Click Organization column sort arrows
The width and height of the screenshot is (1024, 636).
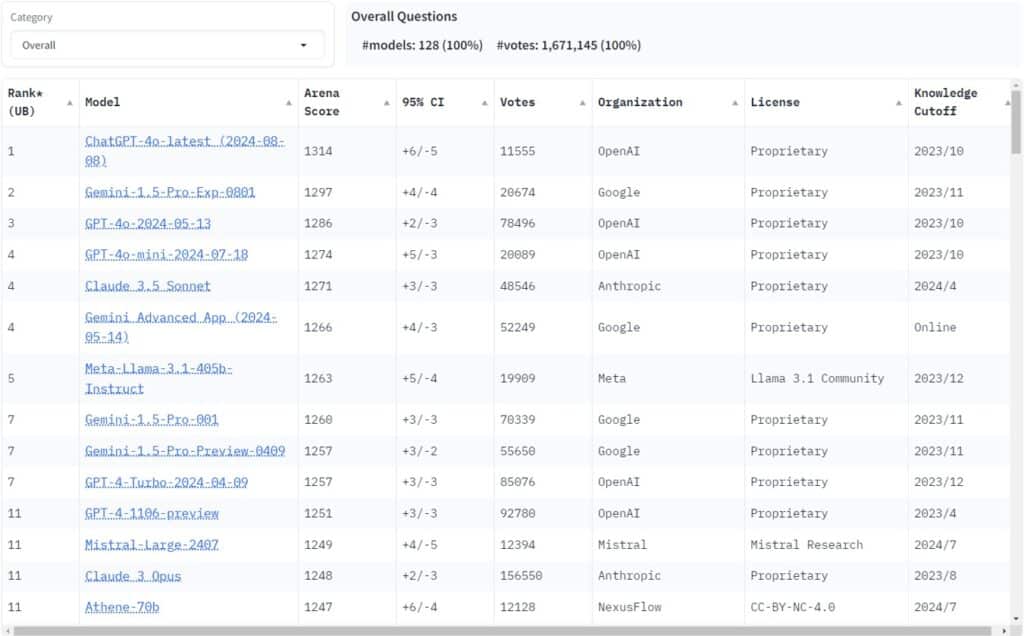click(735, 103)
